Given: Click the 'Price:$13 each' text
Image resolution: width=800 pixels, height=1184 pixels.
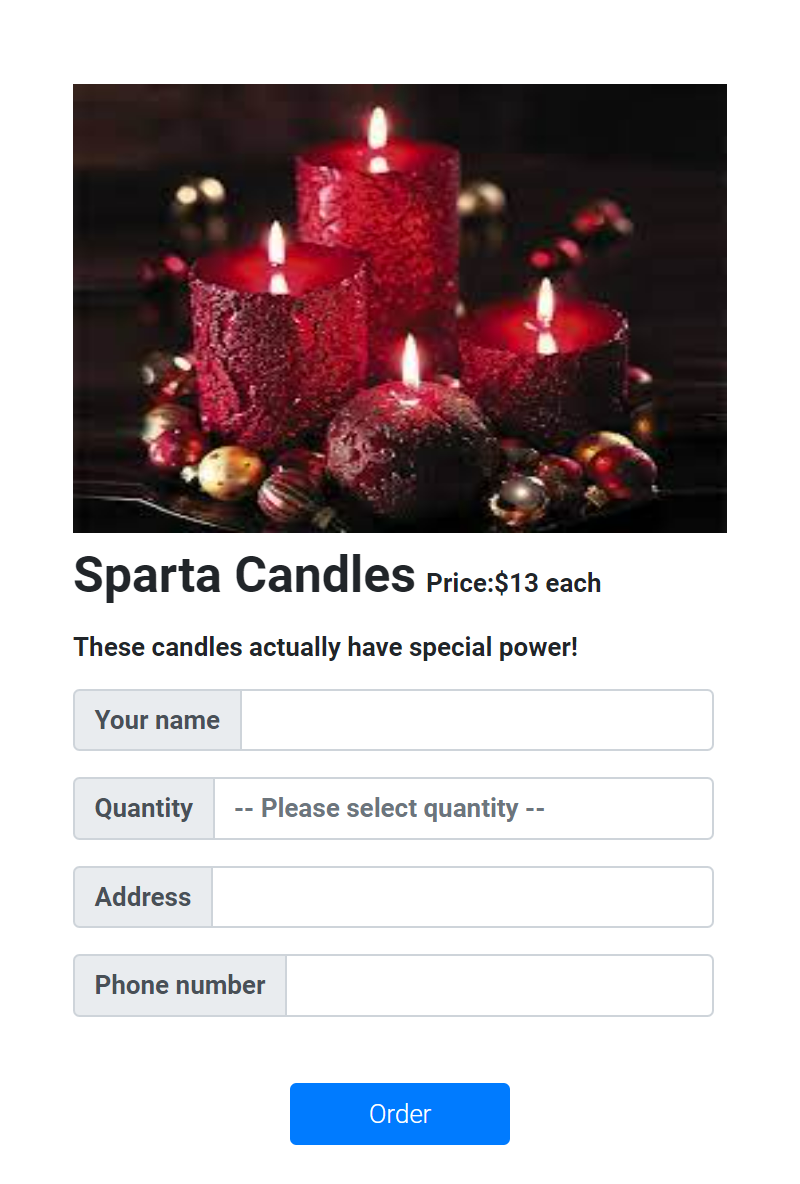Looking at the screenshot, I should 512,583.
